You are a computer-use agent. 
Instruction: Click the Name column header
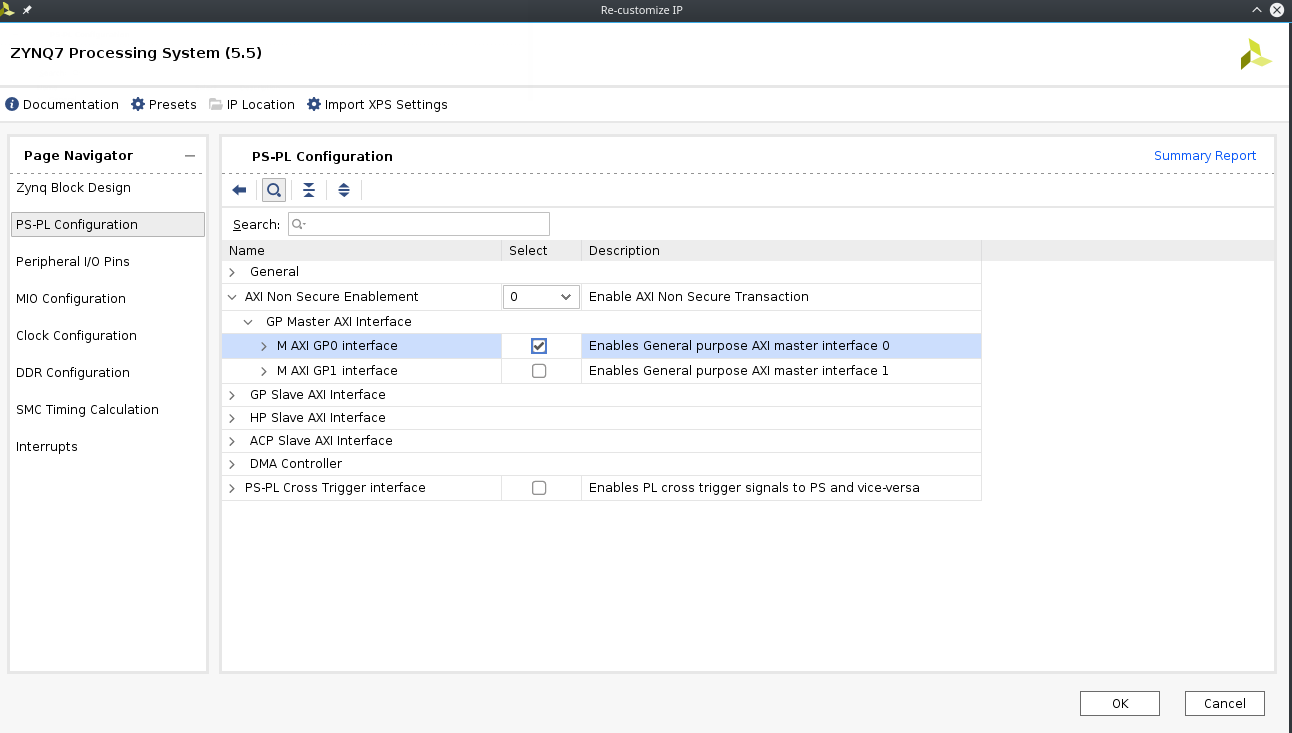tap(361, 251)
